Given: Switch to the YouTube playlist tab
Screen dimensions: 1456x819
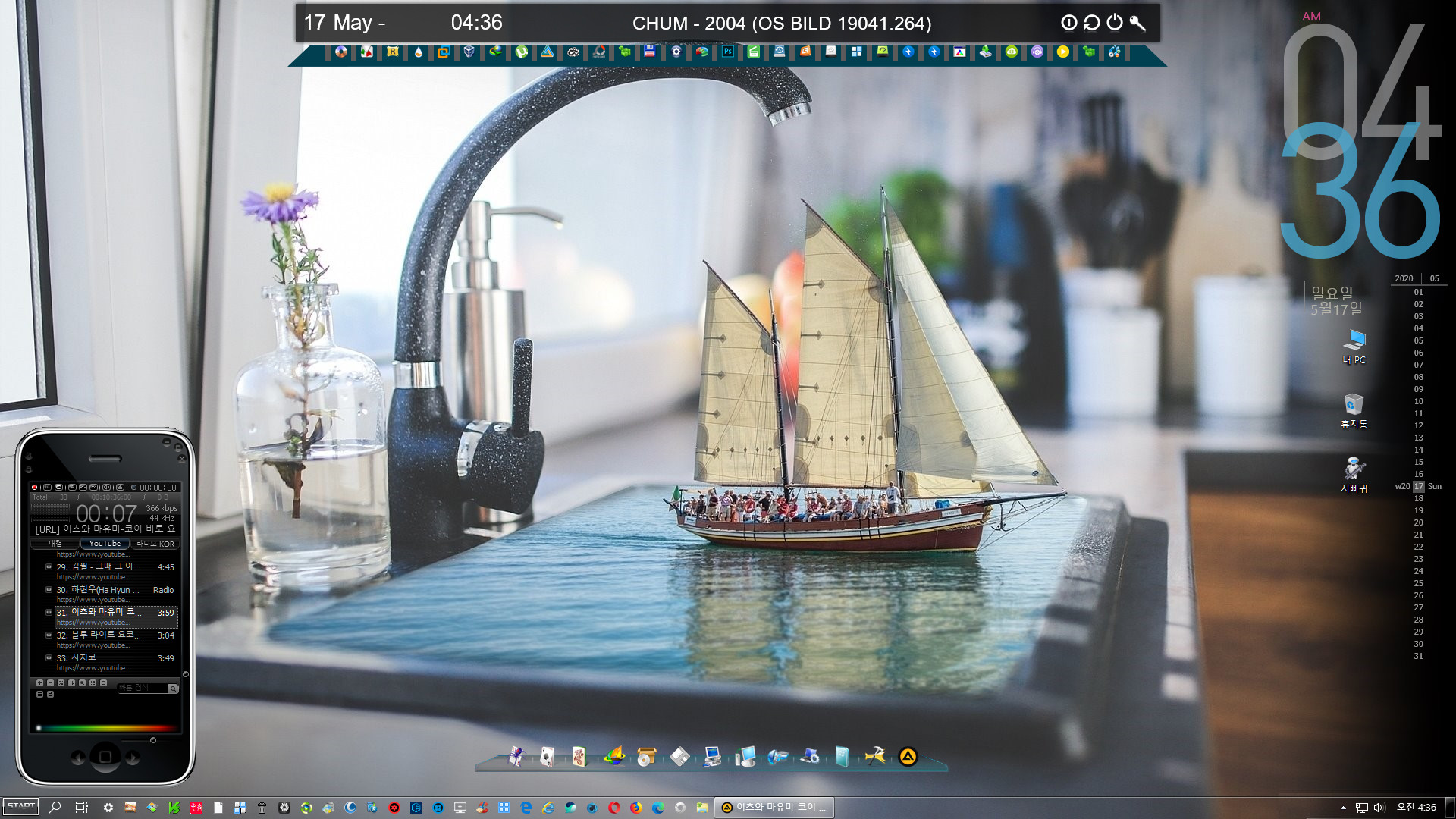Looking at the screenshot, I should pos(105,543).
